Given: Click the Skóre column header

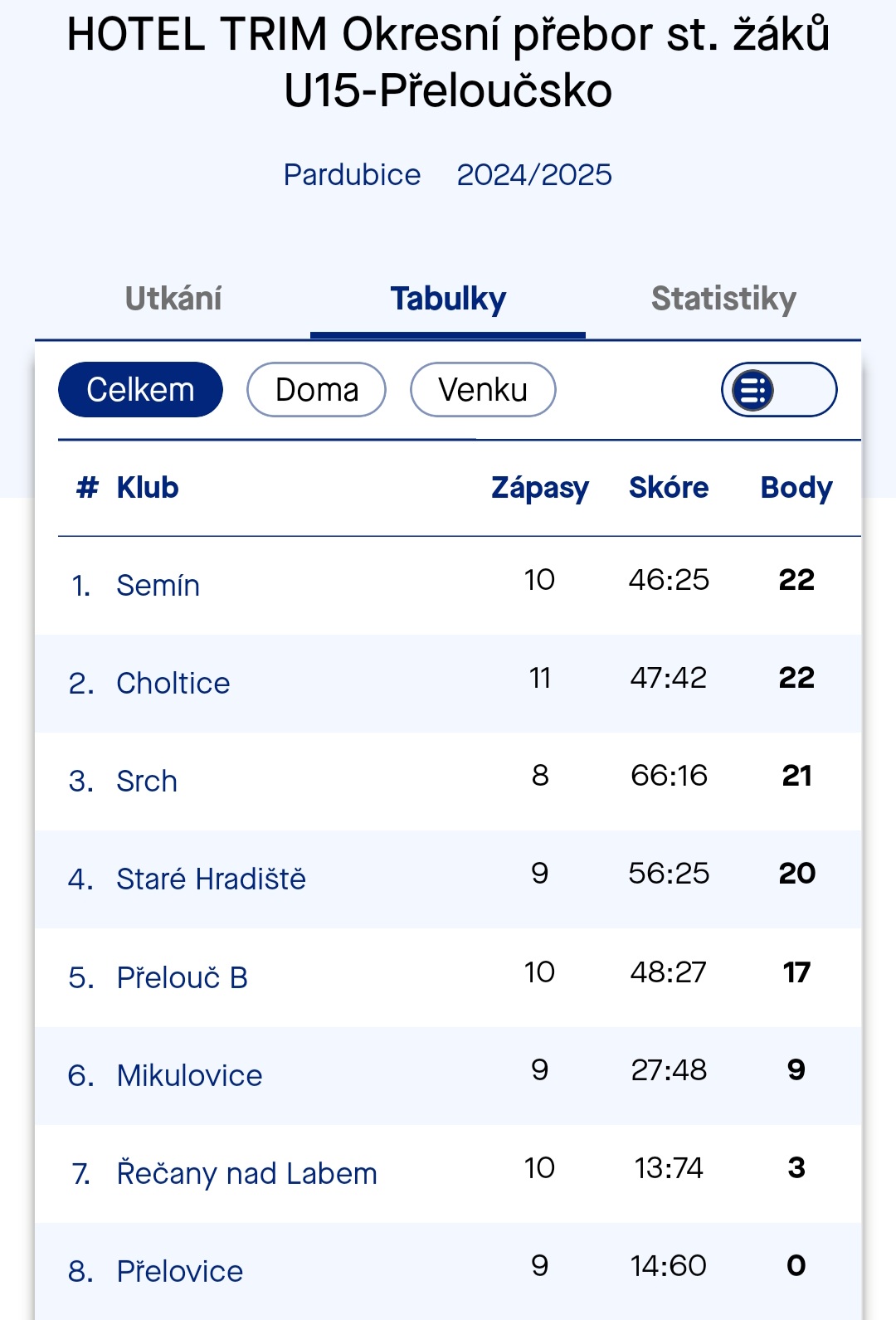Looking at the screenshot, I should [x=669, y=488].
